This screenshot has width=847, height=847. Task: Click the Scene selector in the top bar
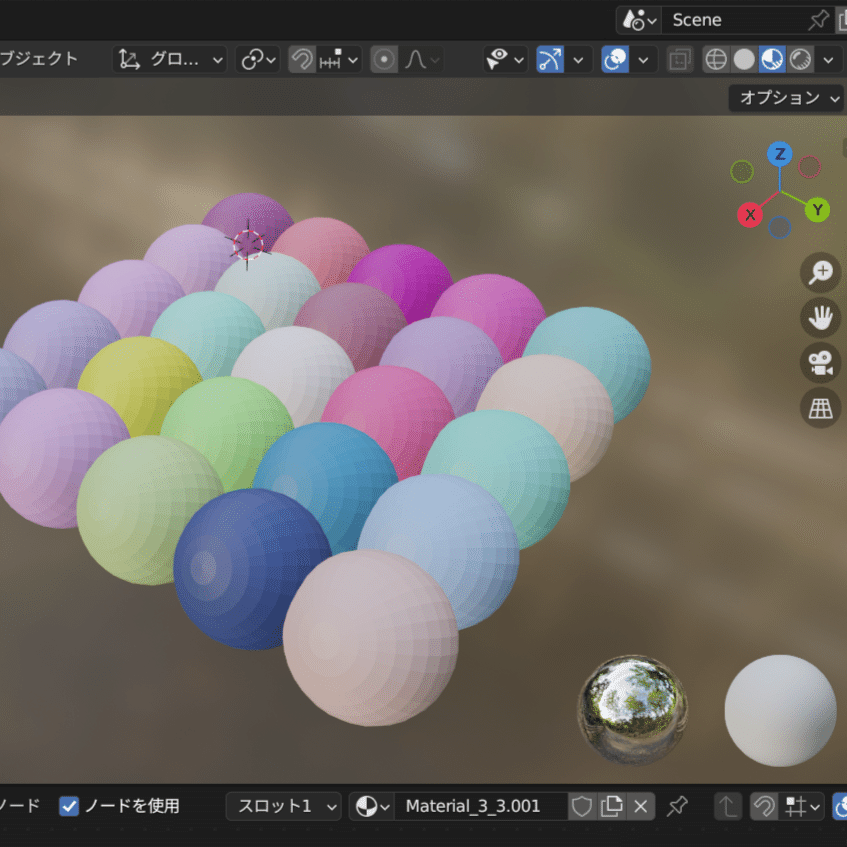point(697,19)
